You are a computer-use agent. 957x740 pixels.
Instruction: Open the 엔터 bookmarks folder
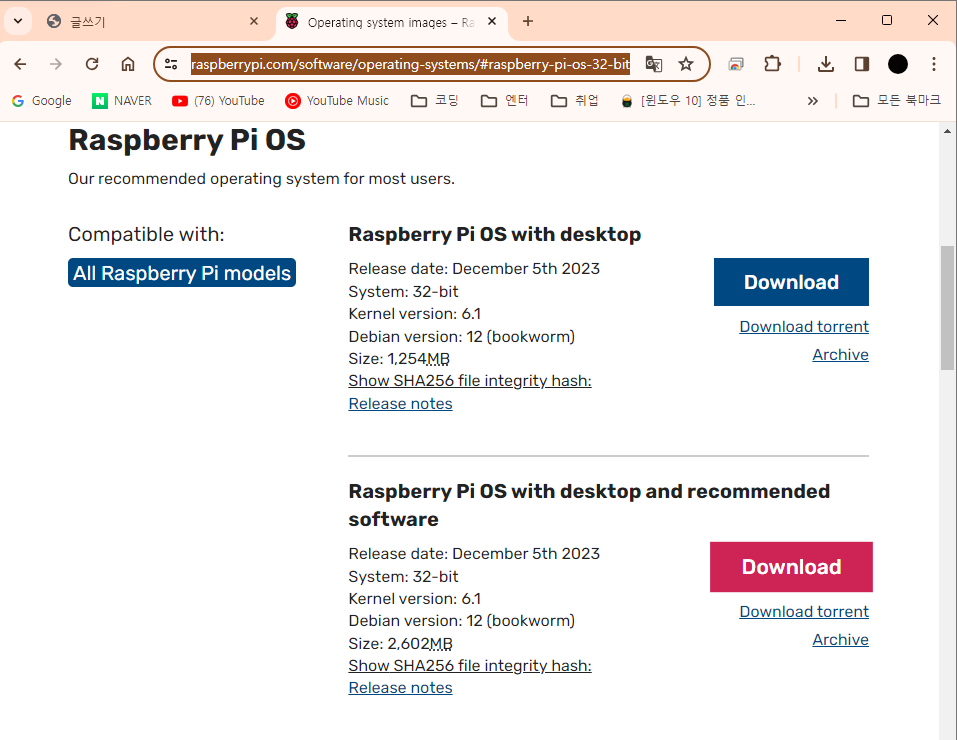[x=504, y=101]
